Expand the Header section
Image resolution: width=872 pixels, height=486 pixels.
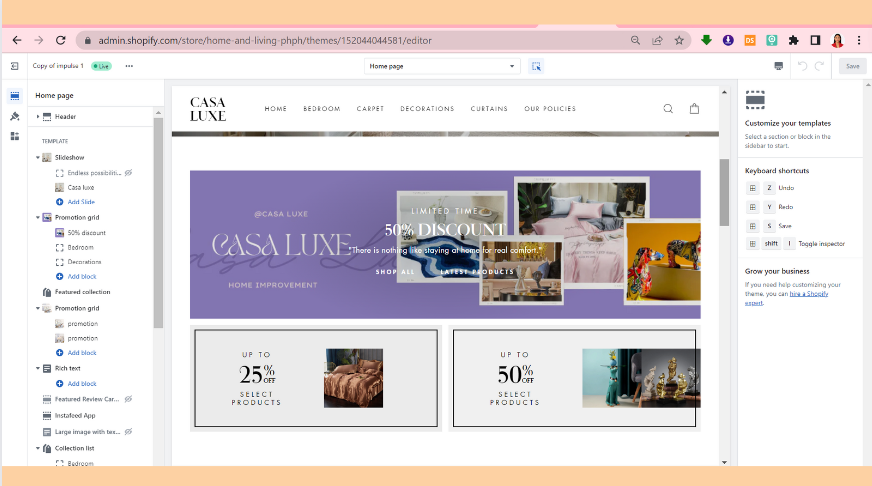(38, 117)
